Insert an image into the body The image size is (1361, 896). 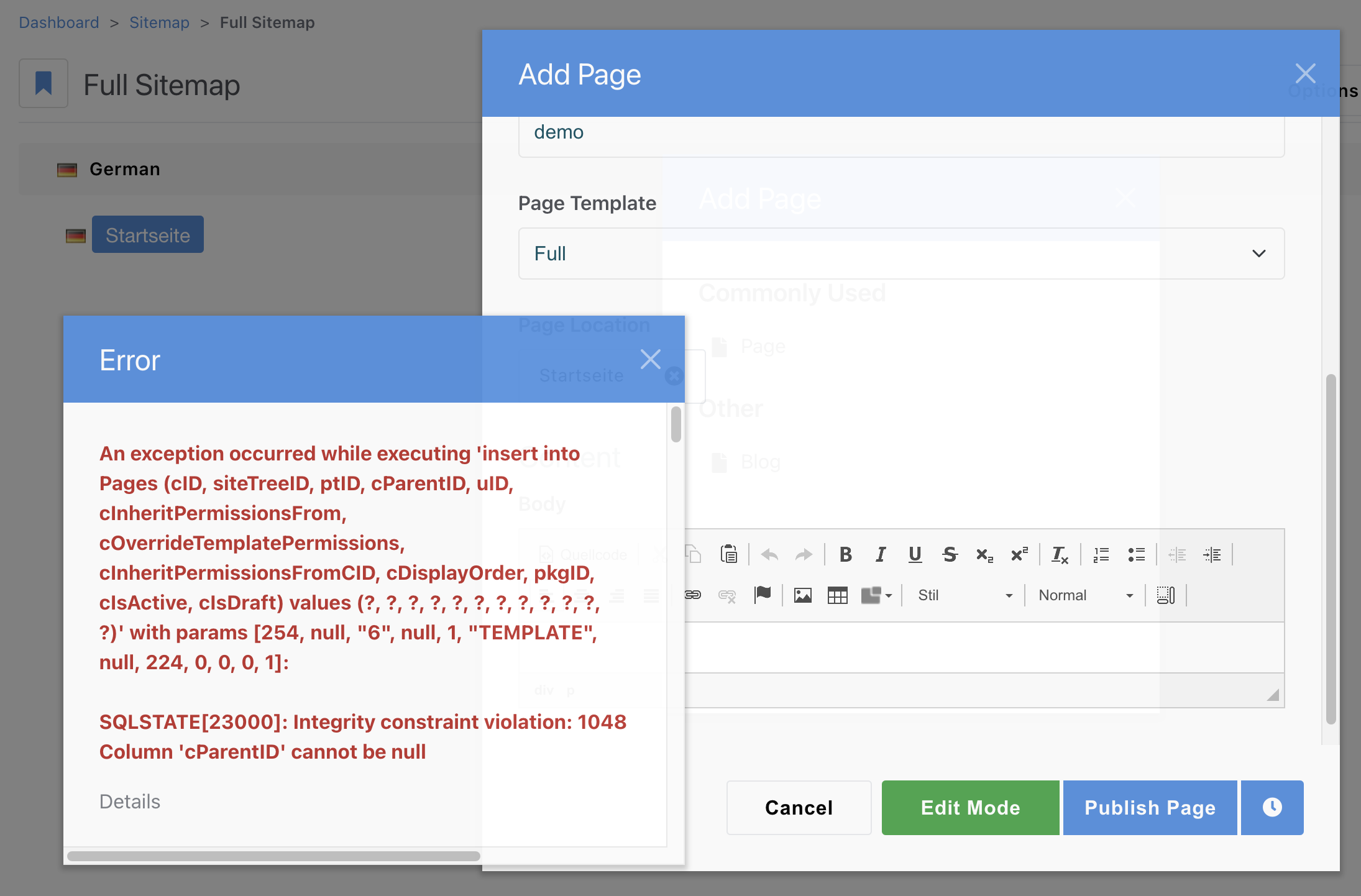click(802, 595)
